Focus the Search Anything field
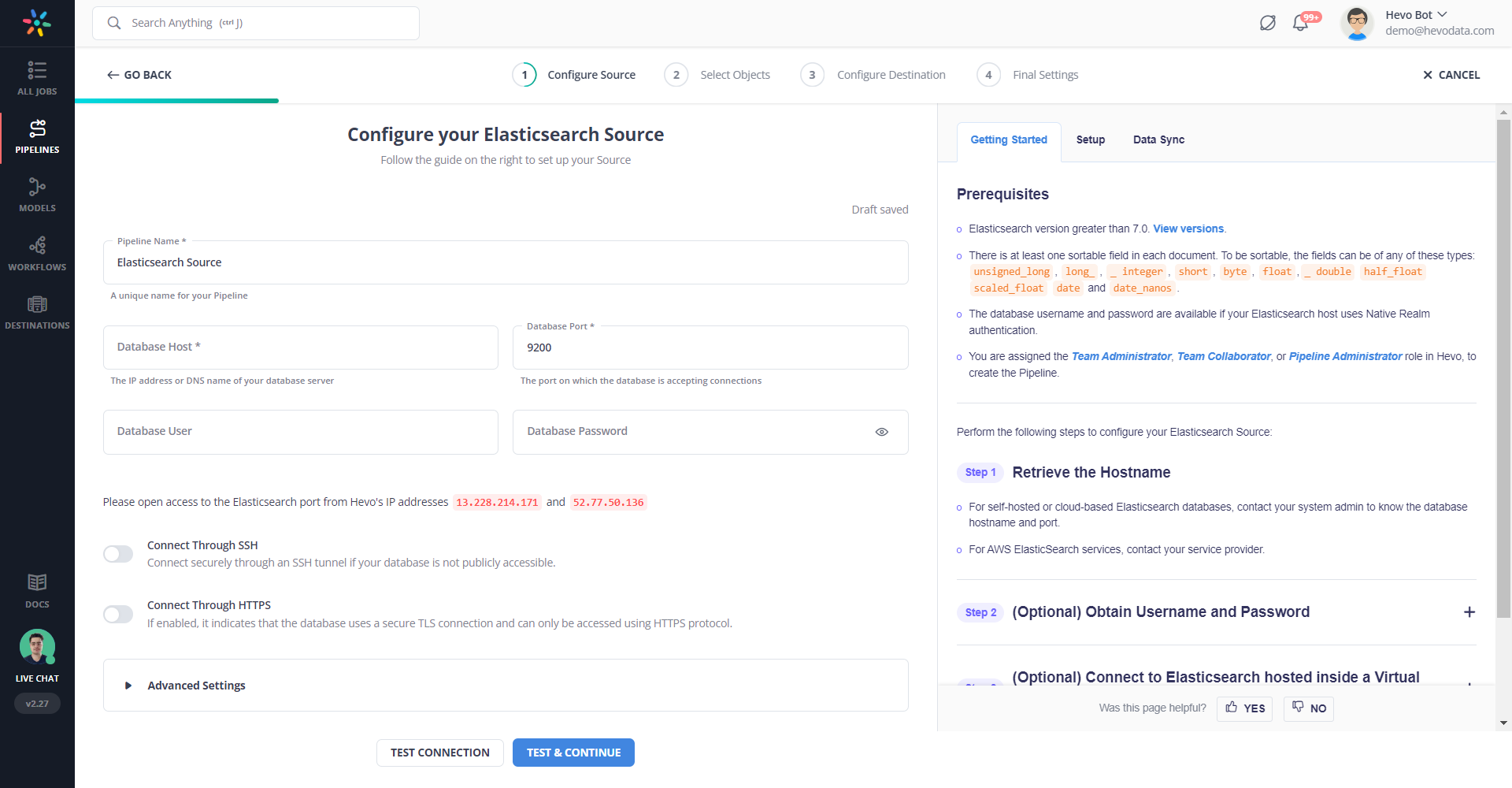1512x788 pixels. coord(256,23)
